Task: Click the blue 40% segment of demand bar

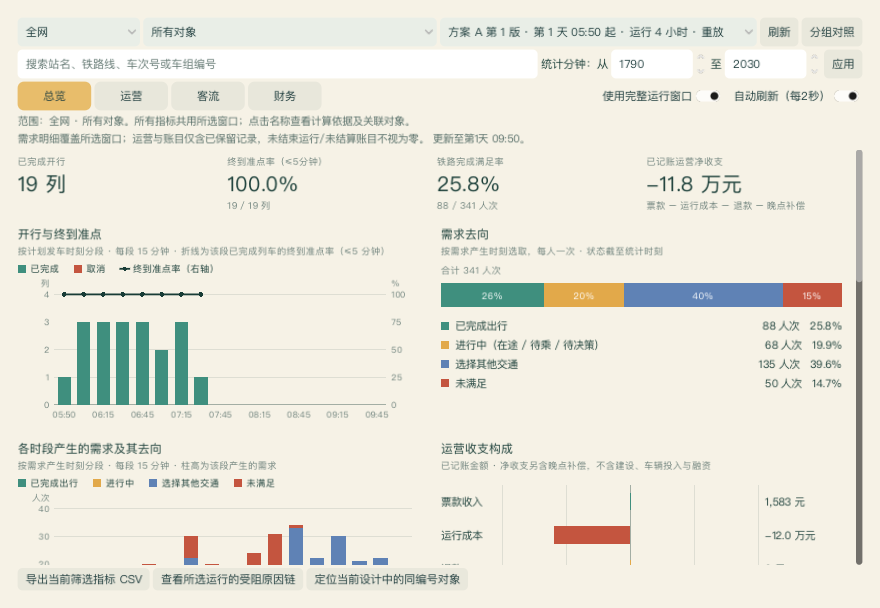Action: pos(703,295)
